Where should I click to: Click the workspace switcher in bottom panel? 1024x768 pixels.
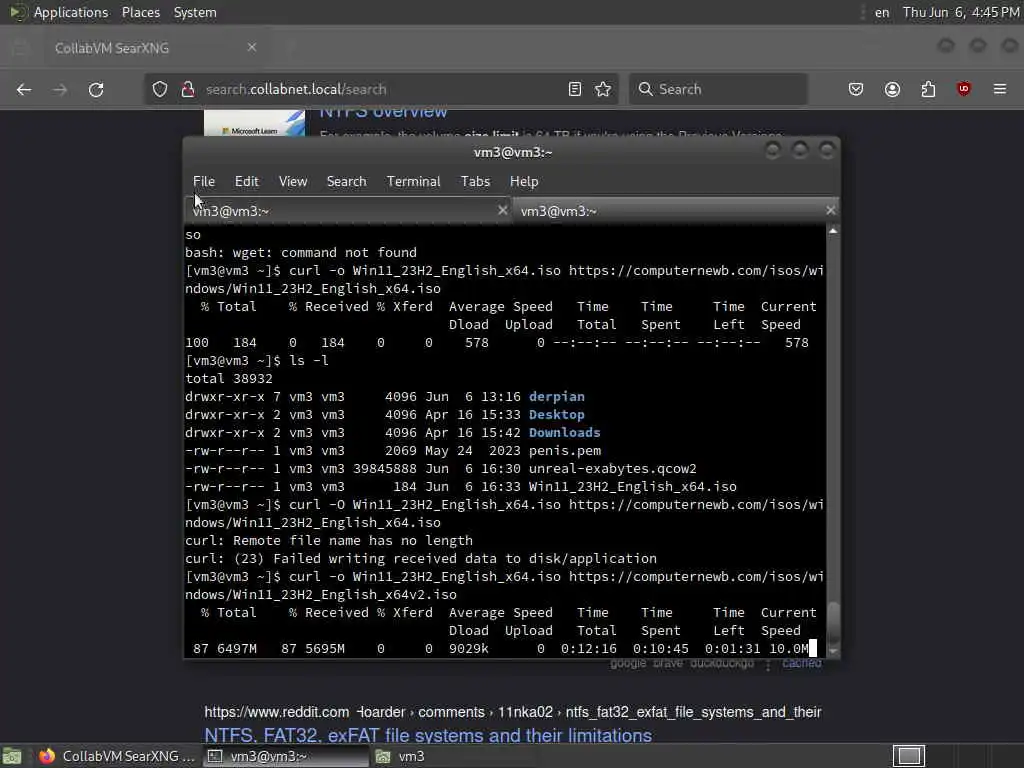(x=909, y=756)
